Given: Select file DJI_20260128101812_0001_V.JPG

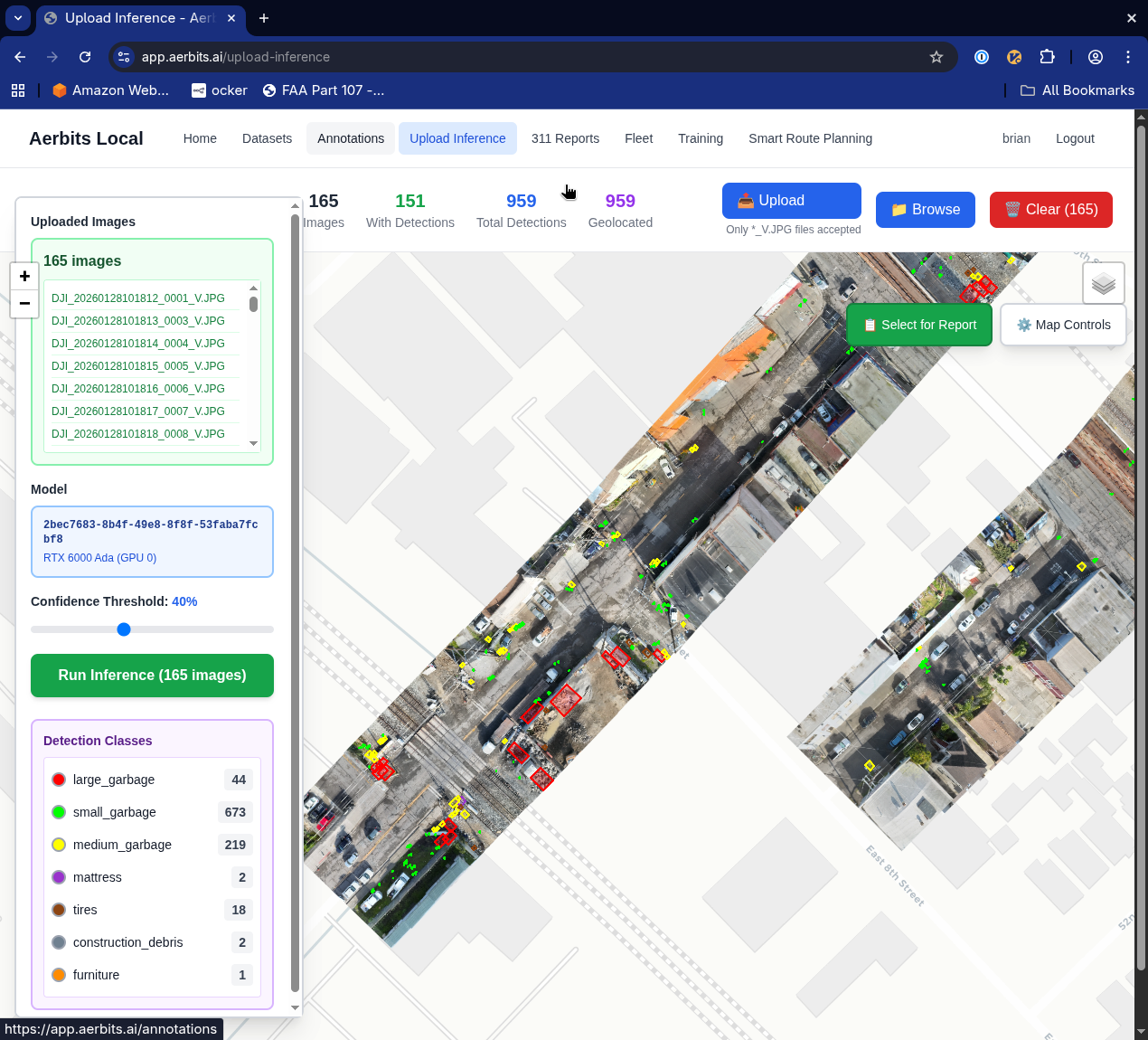Looking at the screenshot, I should pos(137,298).
